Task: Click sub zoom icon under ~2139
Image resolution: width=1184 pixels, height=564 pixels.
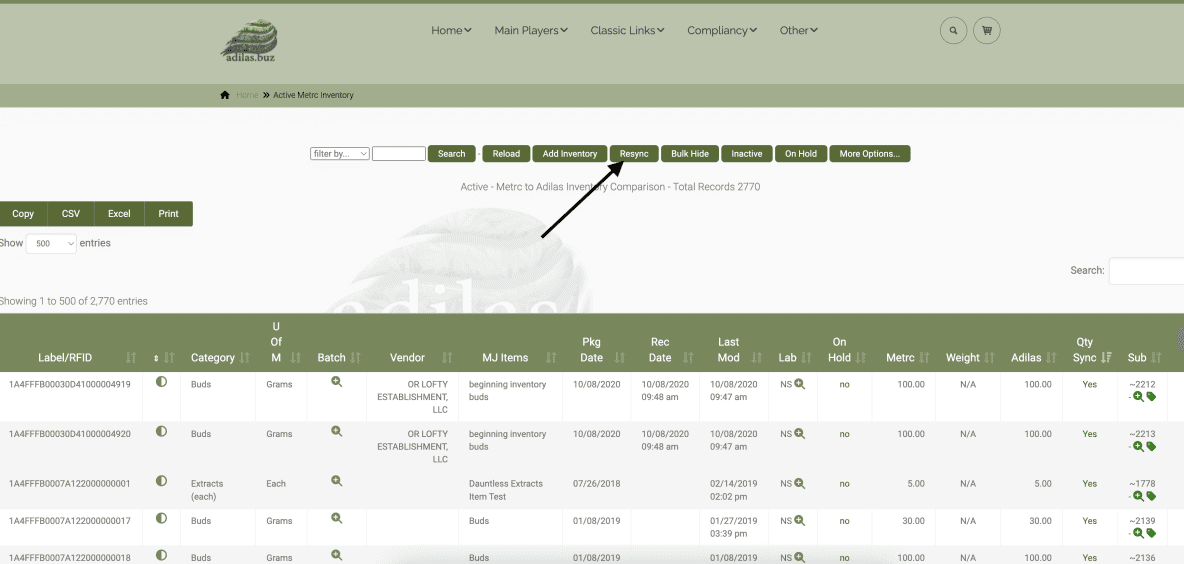Action: (1139, 533)
